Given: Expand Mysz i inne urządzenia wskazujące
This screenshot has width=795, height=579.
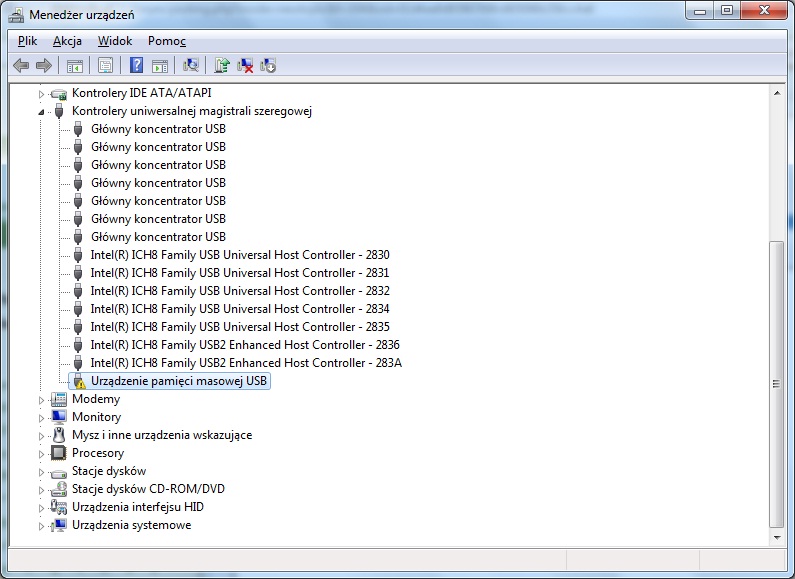Looking at the screenshot, I should [41, 436].
